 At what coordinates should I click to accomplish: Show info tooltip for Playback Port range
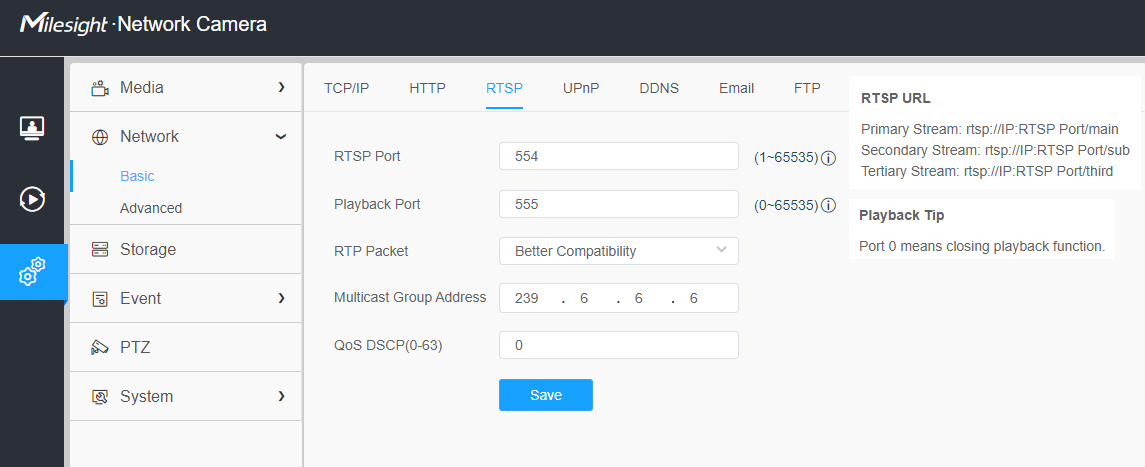828,205
